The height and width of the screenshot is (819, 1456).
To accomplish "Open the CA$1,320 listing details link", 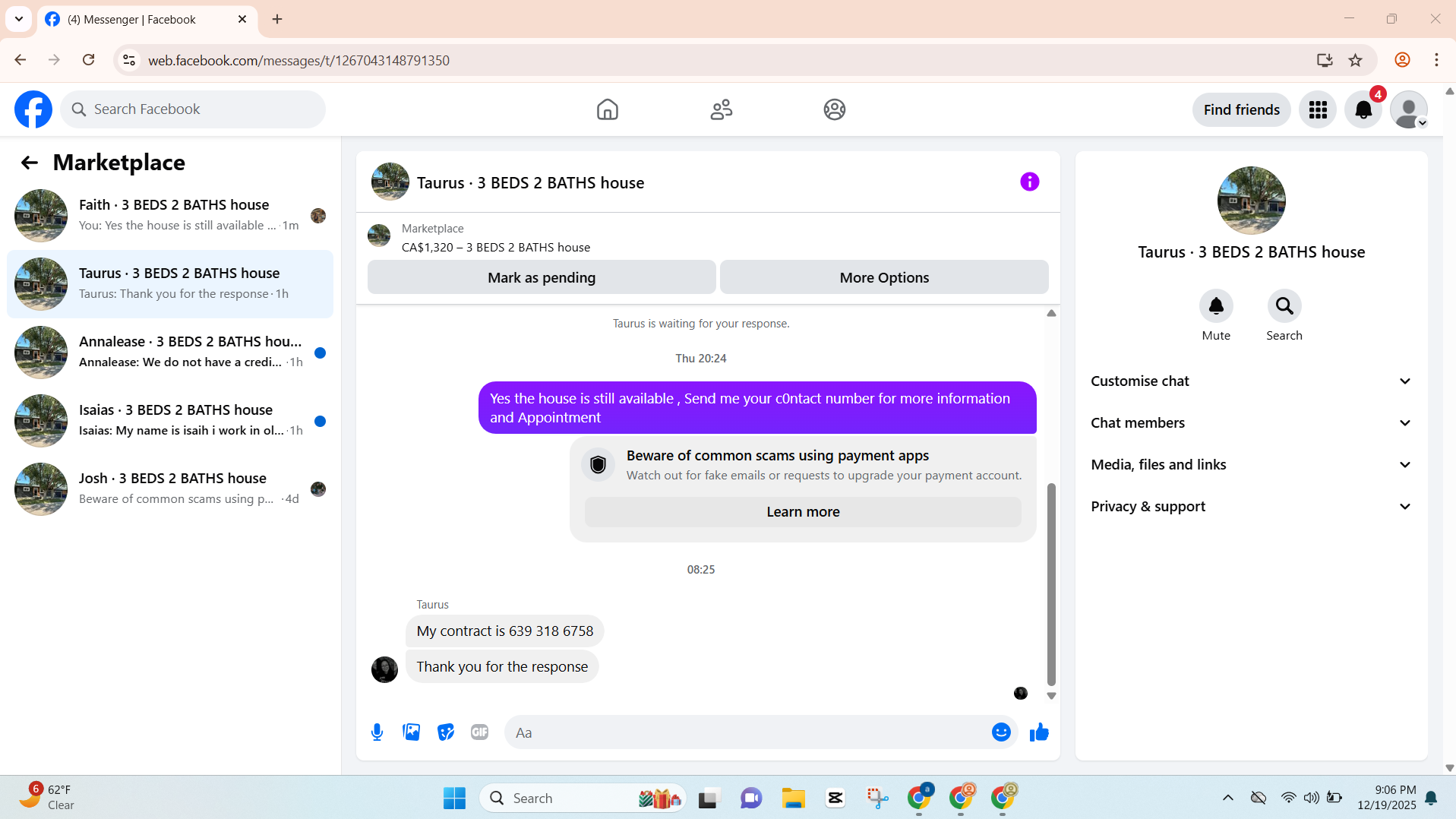I will coord(495,248).
